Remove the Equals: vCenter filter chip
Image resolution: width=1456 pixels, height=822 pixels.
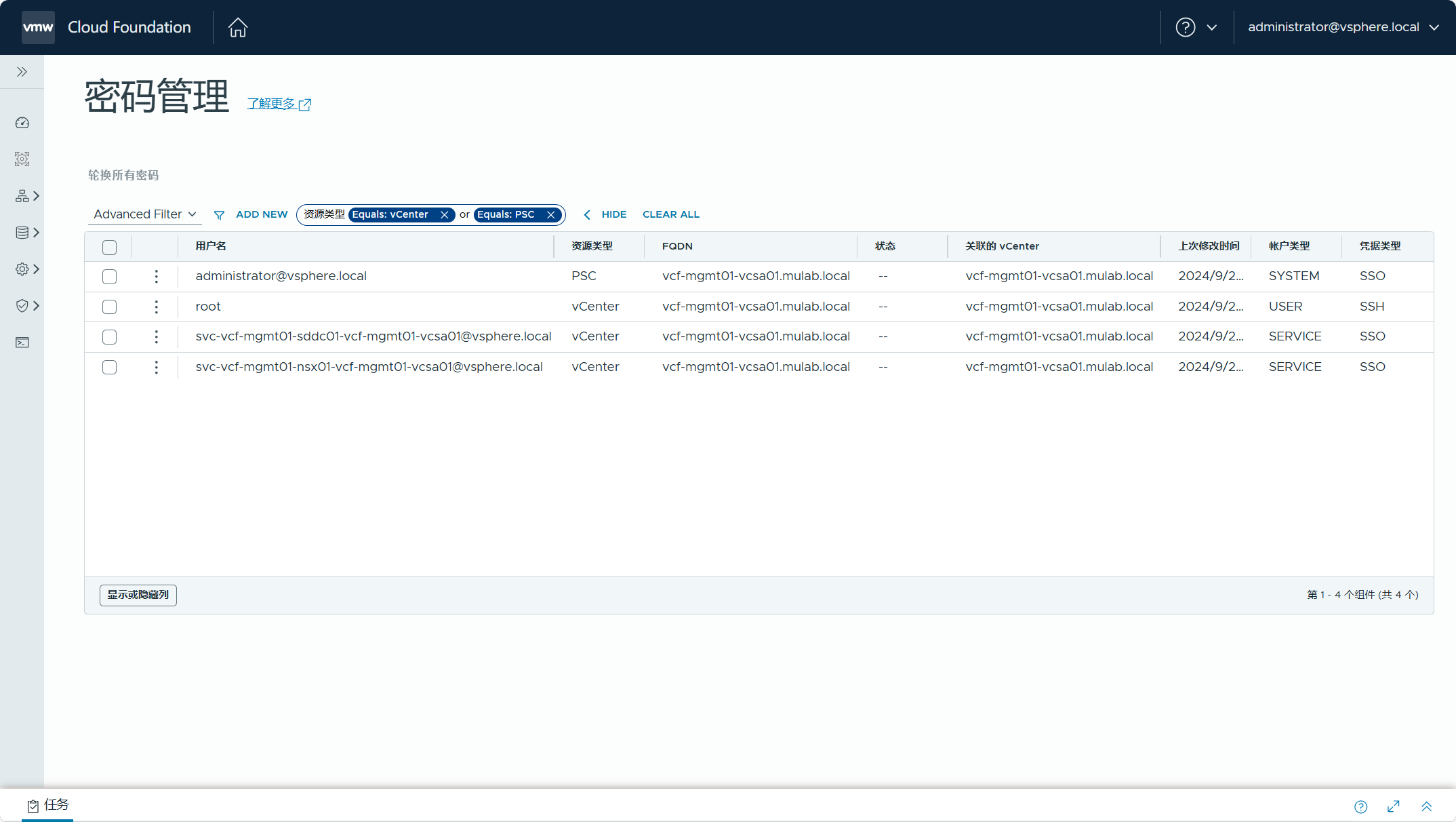[445, 215]
